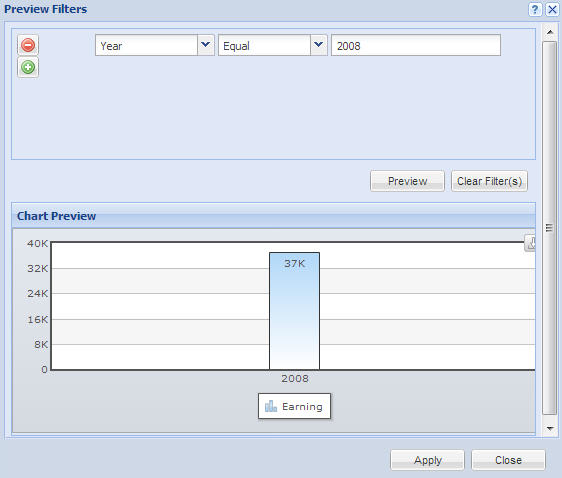Screen dimensions: 562x478
Task: Click the vertical scrollbar thumb
Action: click(x=549, y=228)
